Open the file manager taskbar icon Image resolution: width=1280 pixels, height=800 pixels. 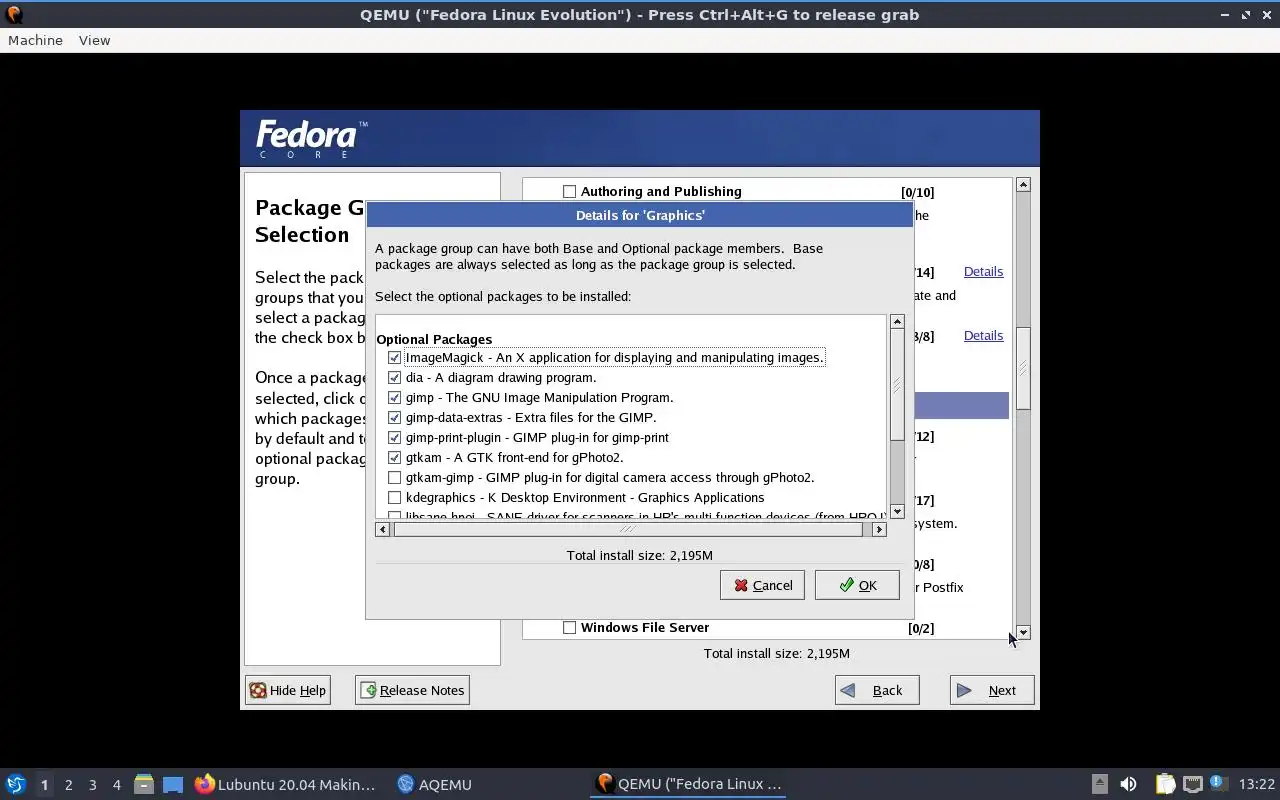(144, 784)
